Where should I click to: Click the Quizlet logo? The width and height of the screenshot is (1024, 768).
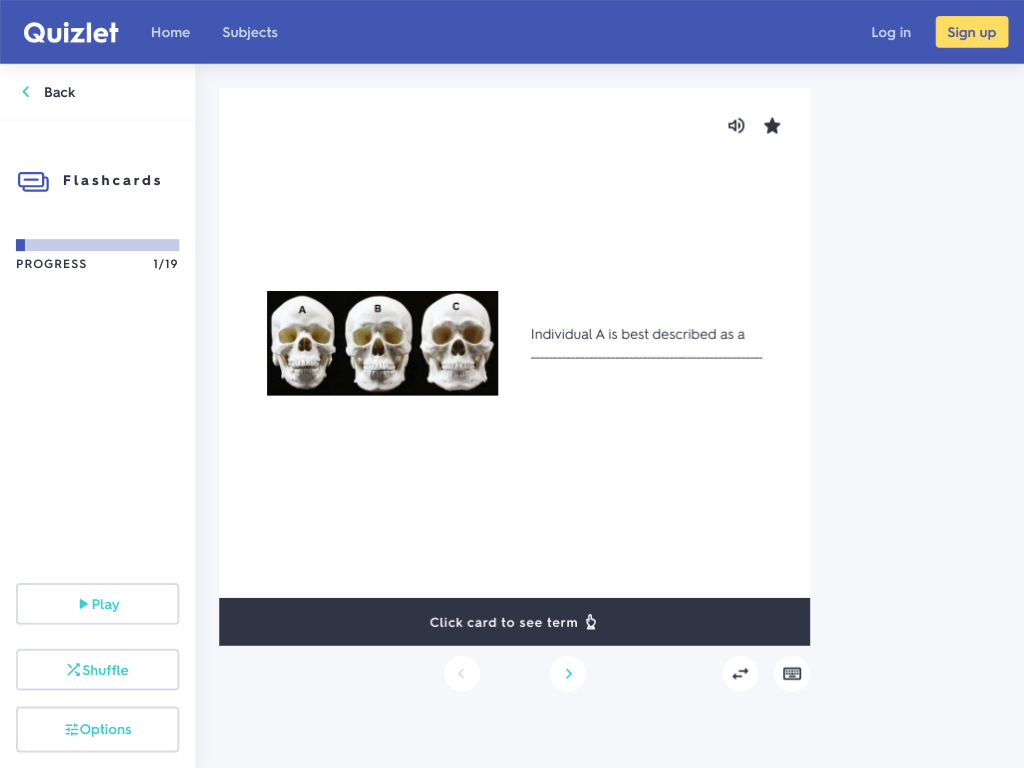point(71,32)
